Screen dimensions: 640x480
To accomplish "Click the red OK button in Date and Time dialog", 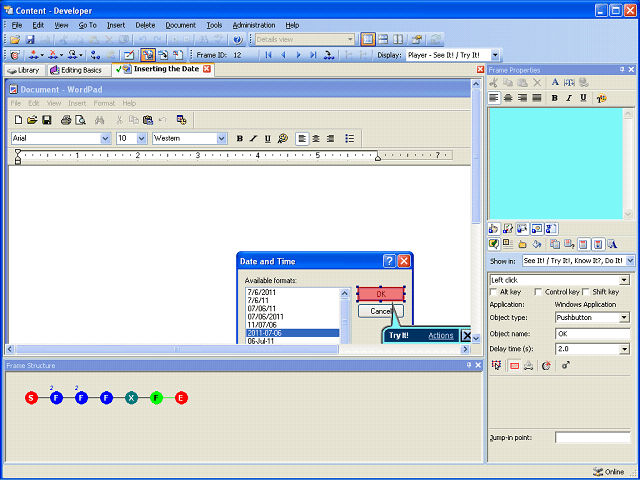I will [381, 294].
